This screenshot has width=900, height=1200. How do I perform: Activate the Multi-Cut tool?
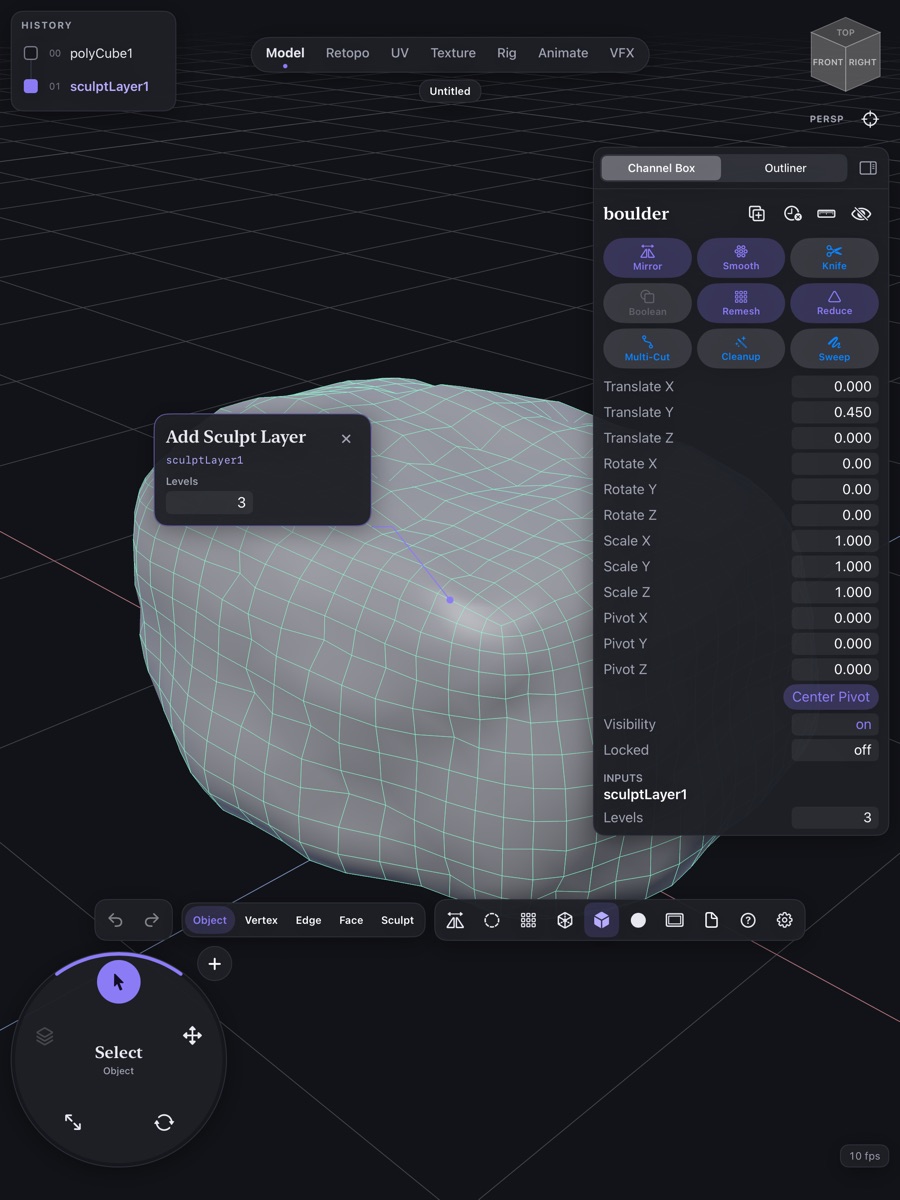pyautogui.click(x=647, y=348)
